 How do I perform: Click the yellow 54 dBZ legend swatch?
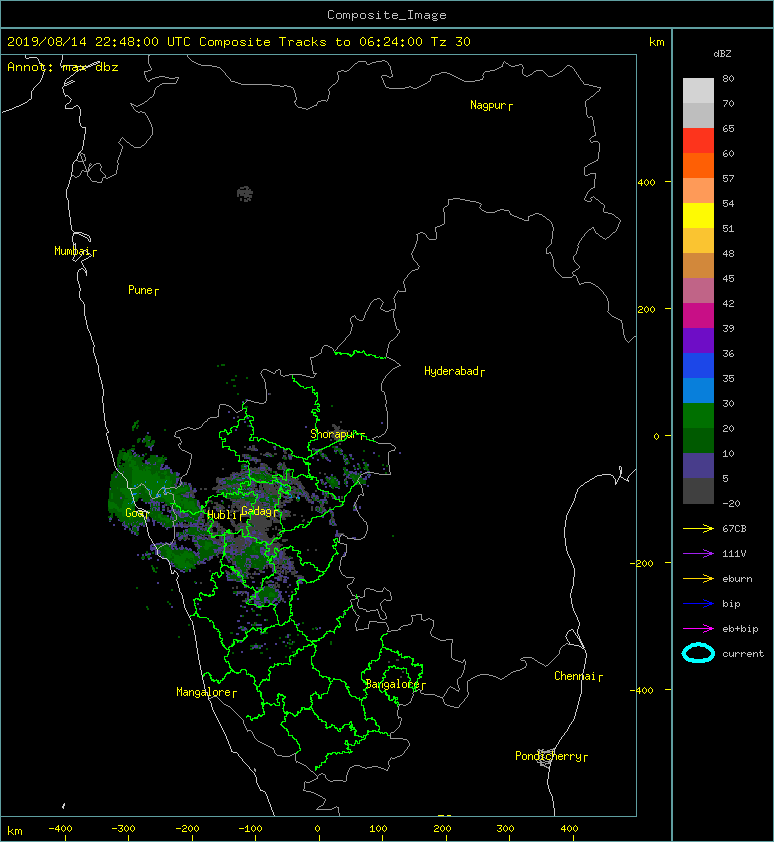pos(698,215)
